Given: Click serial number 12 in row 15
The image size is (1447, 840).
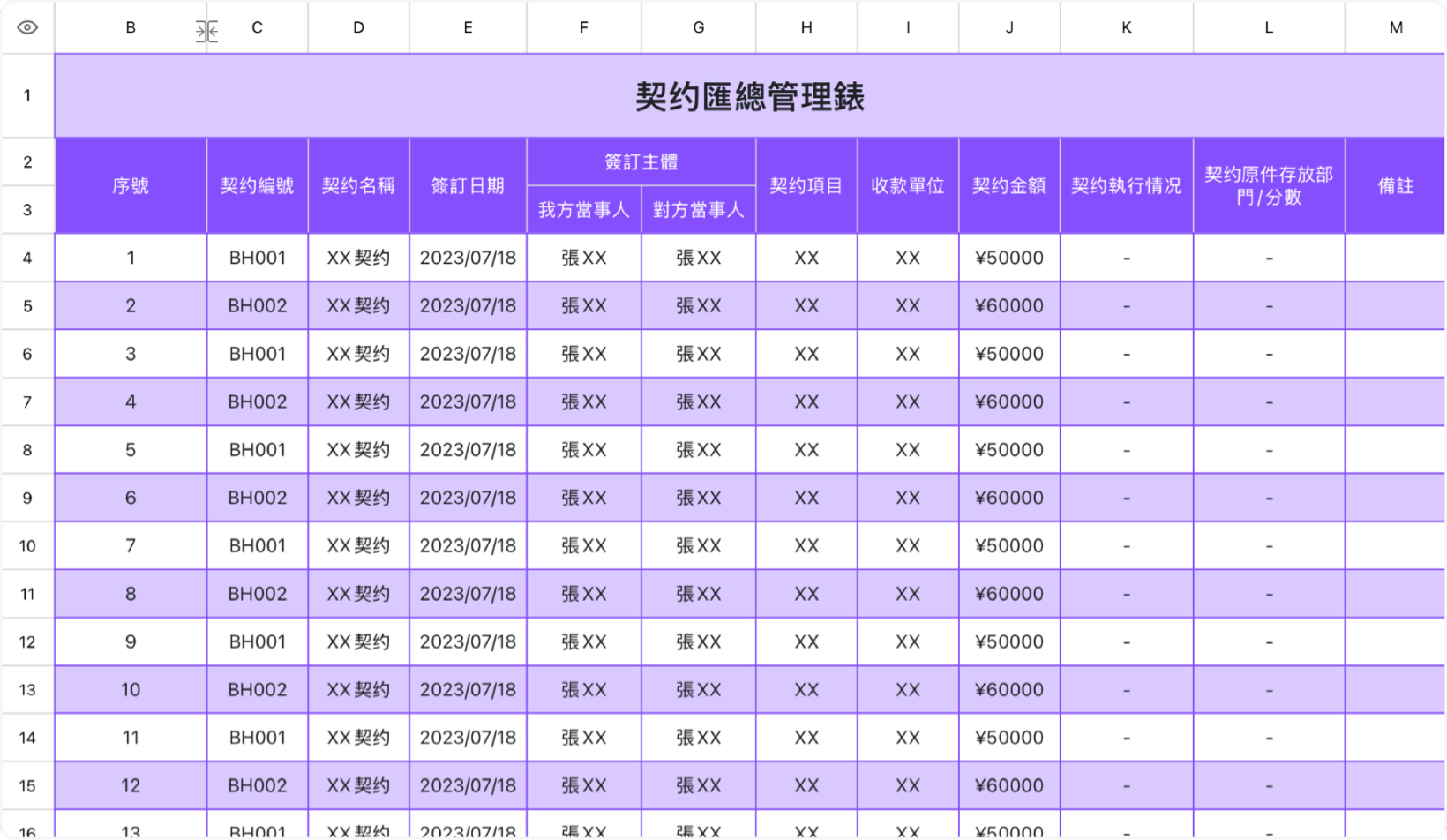Looking at the screenshot, I should pyautogui.click(x=131, y=785).
